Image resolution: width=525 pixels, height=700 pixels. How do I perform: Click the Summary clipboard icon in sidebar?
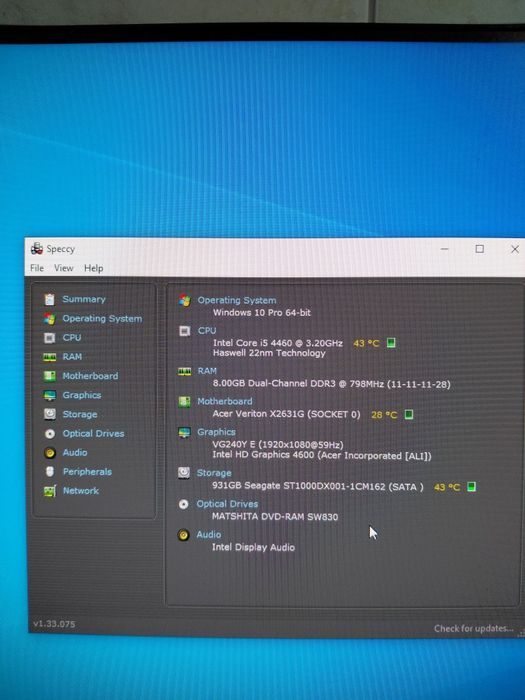(x=50, y=299)
